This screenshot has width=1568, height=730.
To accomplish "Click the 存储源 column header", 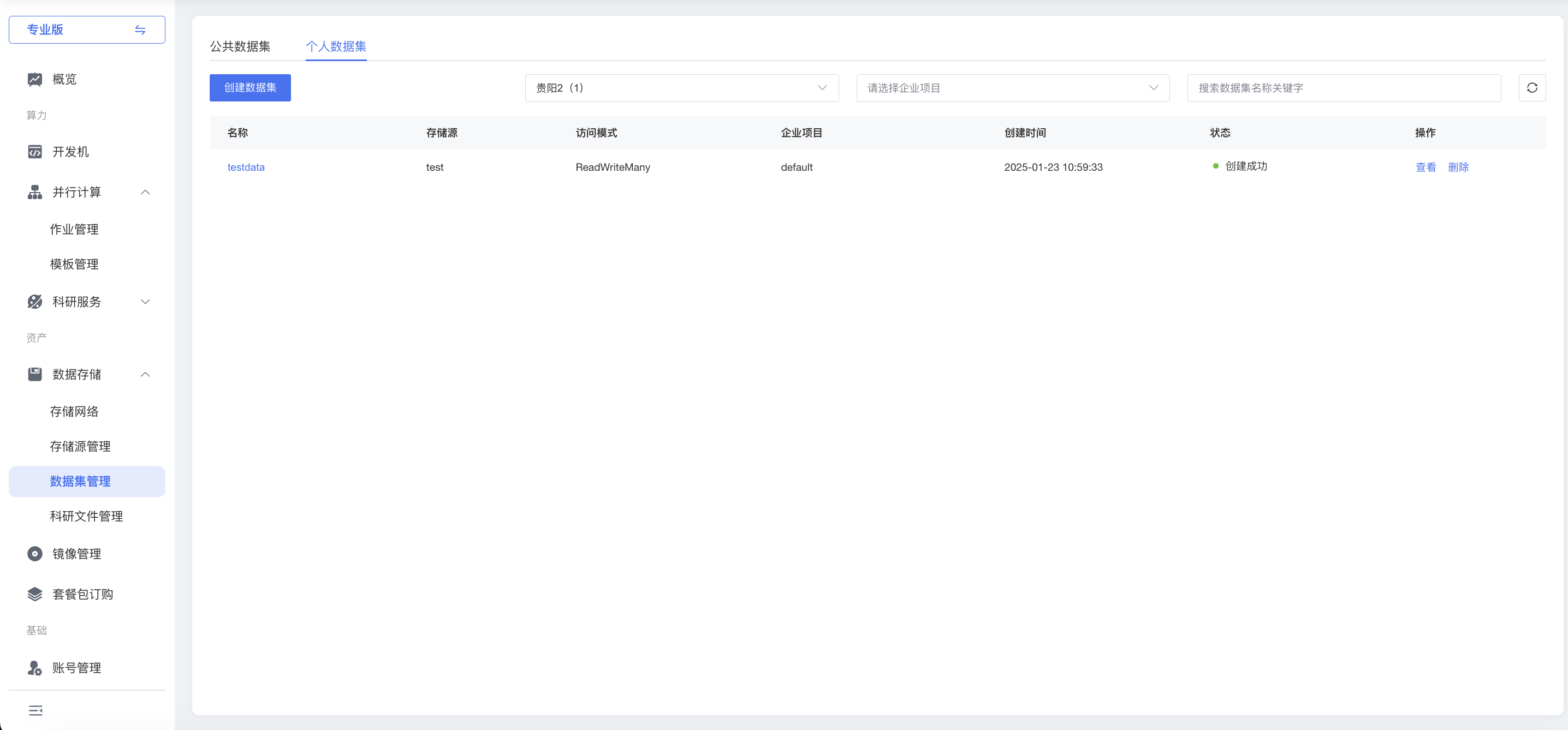I will pos(442,133).
